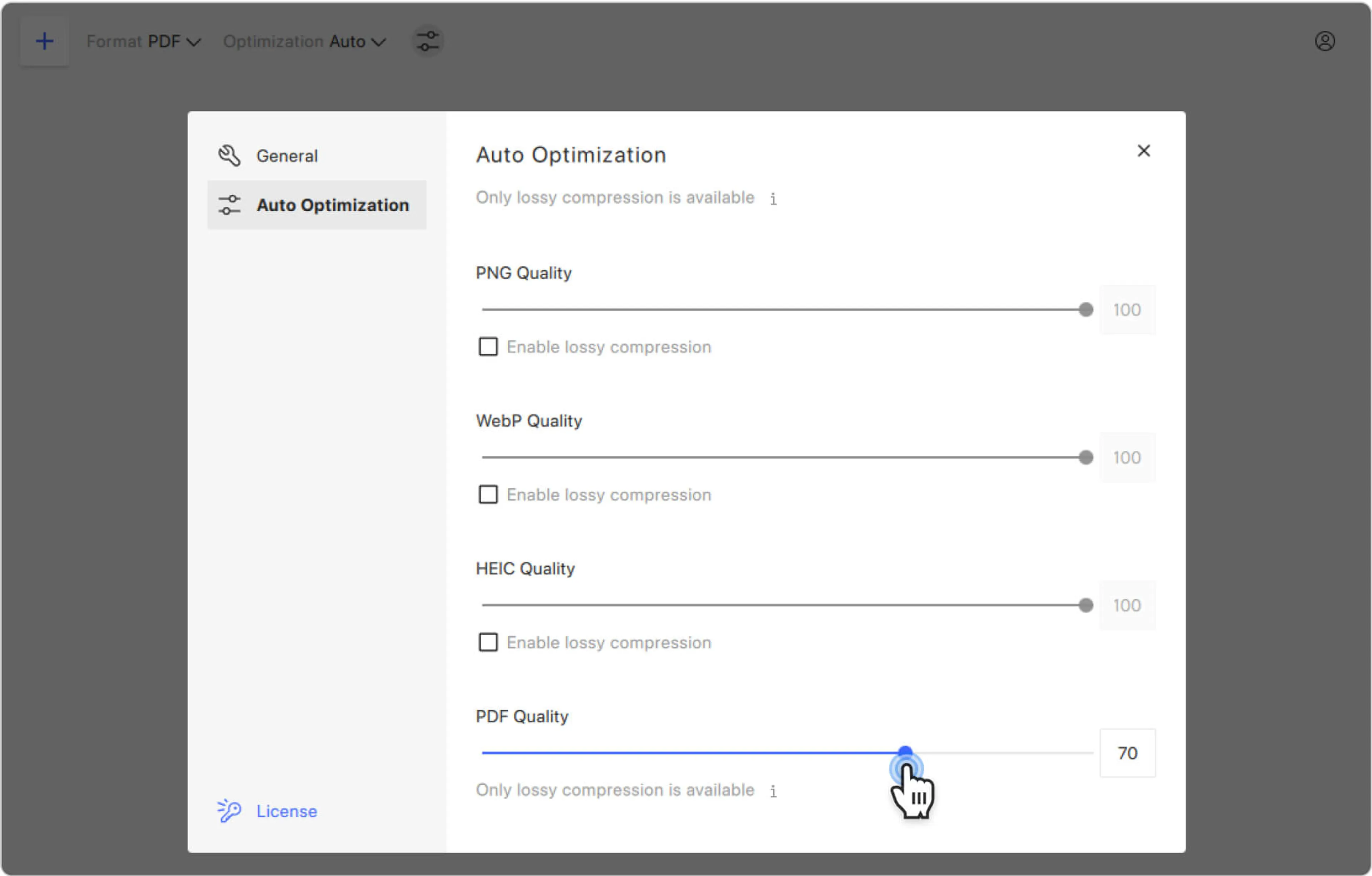Click the PDF Quality slider handle

[905, 752]
